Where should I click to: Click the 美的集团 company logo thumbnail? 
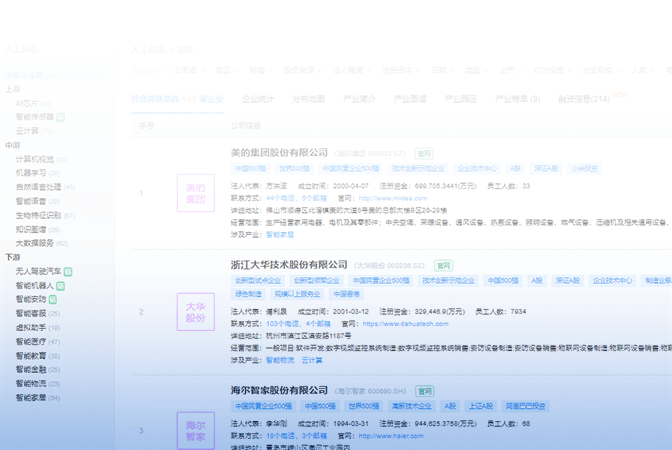196,194
